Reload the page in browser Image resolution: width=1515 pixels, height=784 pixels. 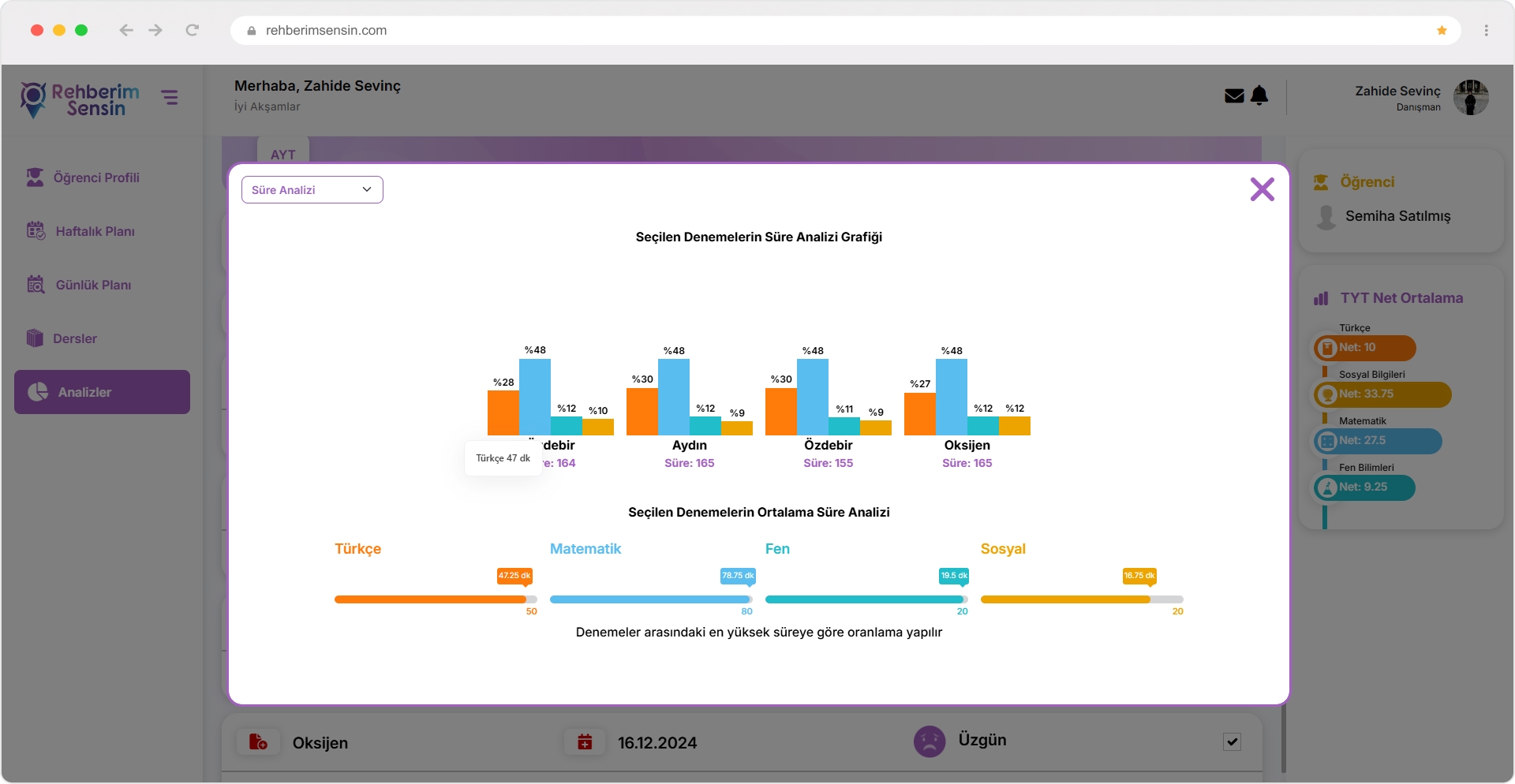(x=192, y=31)
